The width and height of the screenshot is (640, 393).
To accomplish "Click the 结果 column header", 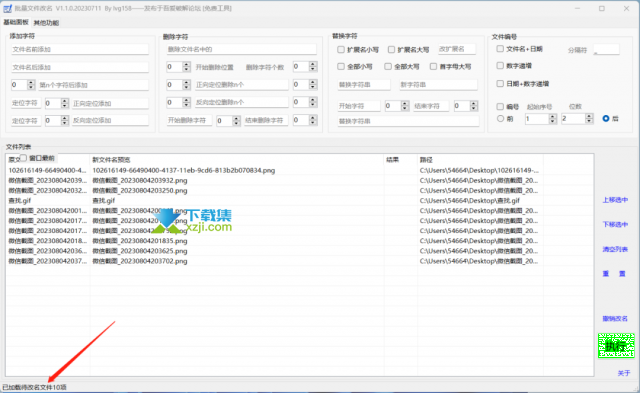I will click(x=401, y=160).
